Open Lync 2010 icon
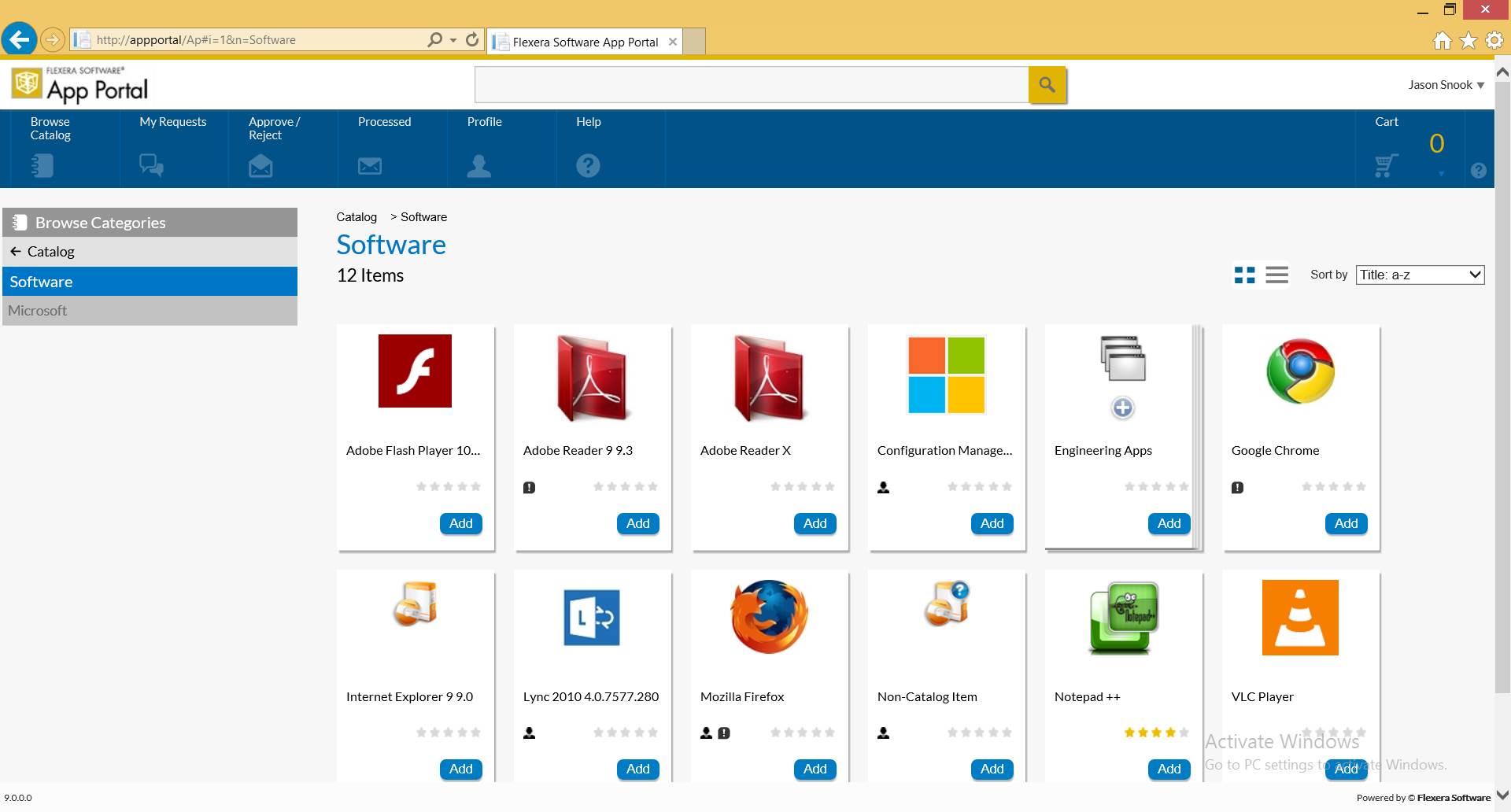This screenshot has height=812, width=1511. (592, 618)
